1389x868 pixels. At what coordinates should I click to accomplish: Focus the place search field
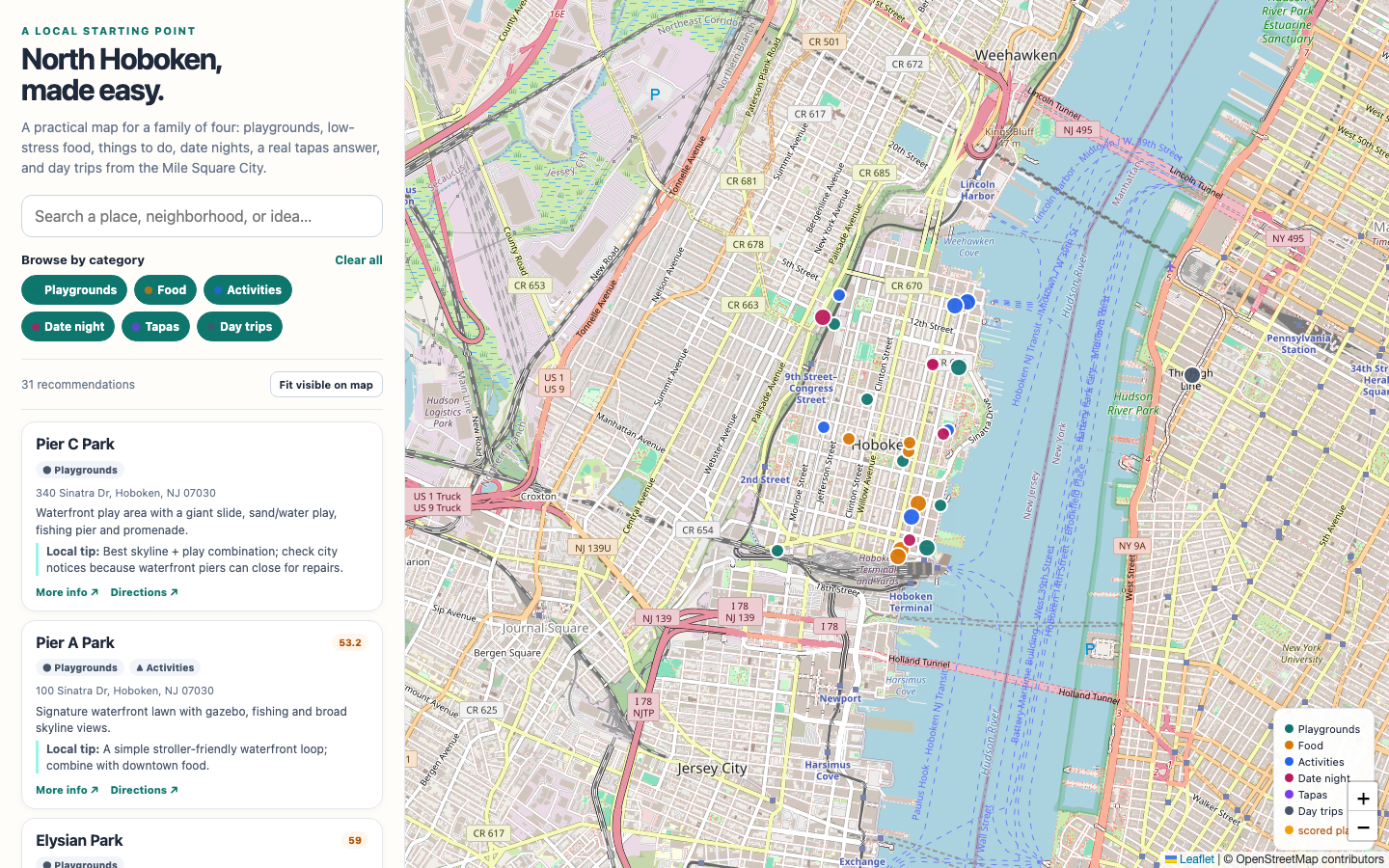(x=202, y=216)
